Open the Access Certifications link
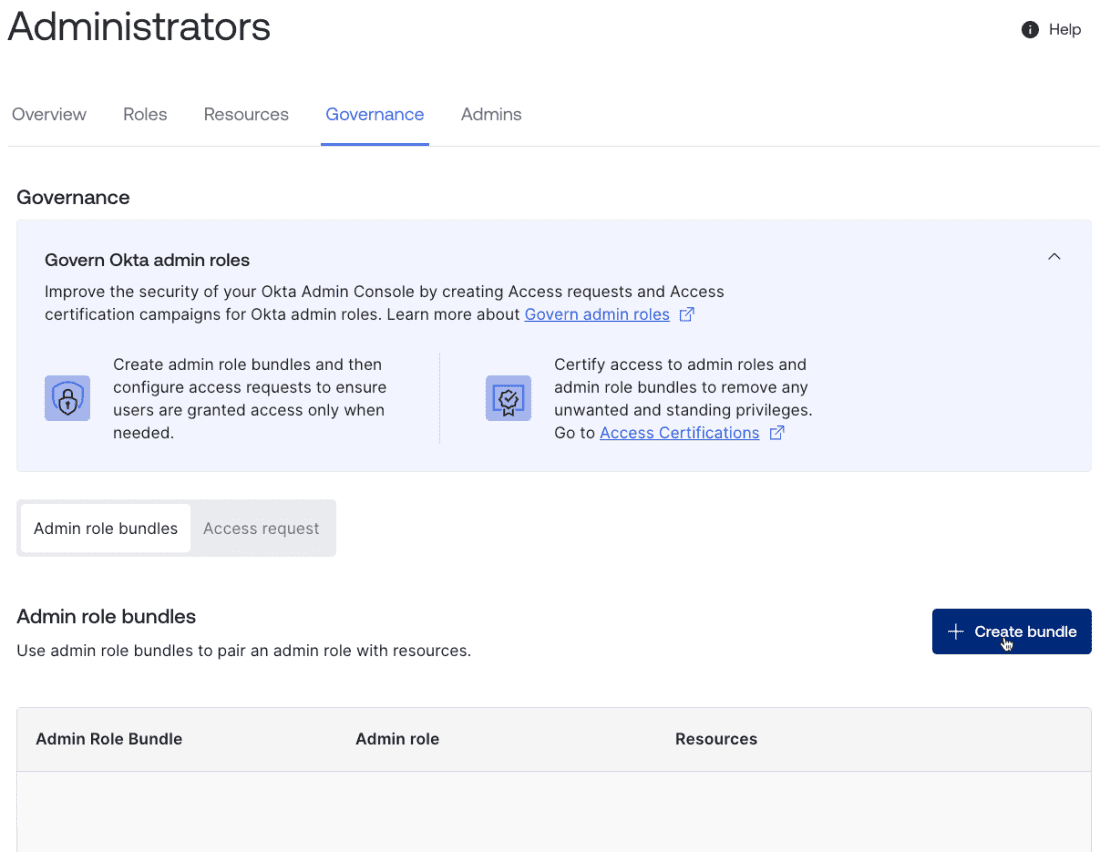The height and width of the screenshot is (852, 1100). (x=679, y=433)
